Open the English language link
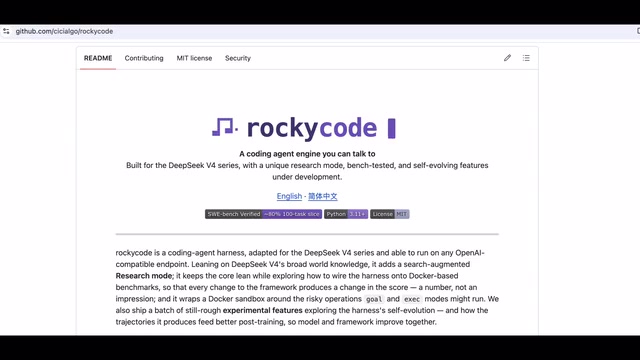 tap(289, 196)
